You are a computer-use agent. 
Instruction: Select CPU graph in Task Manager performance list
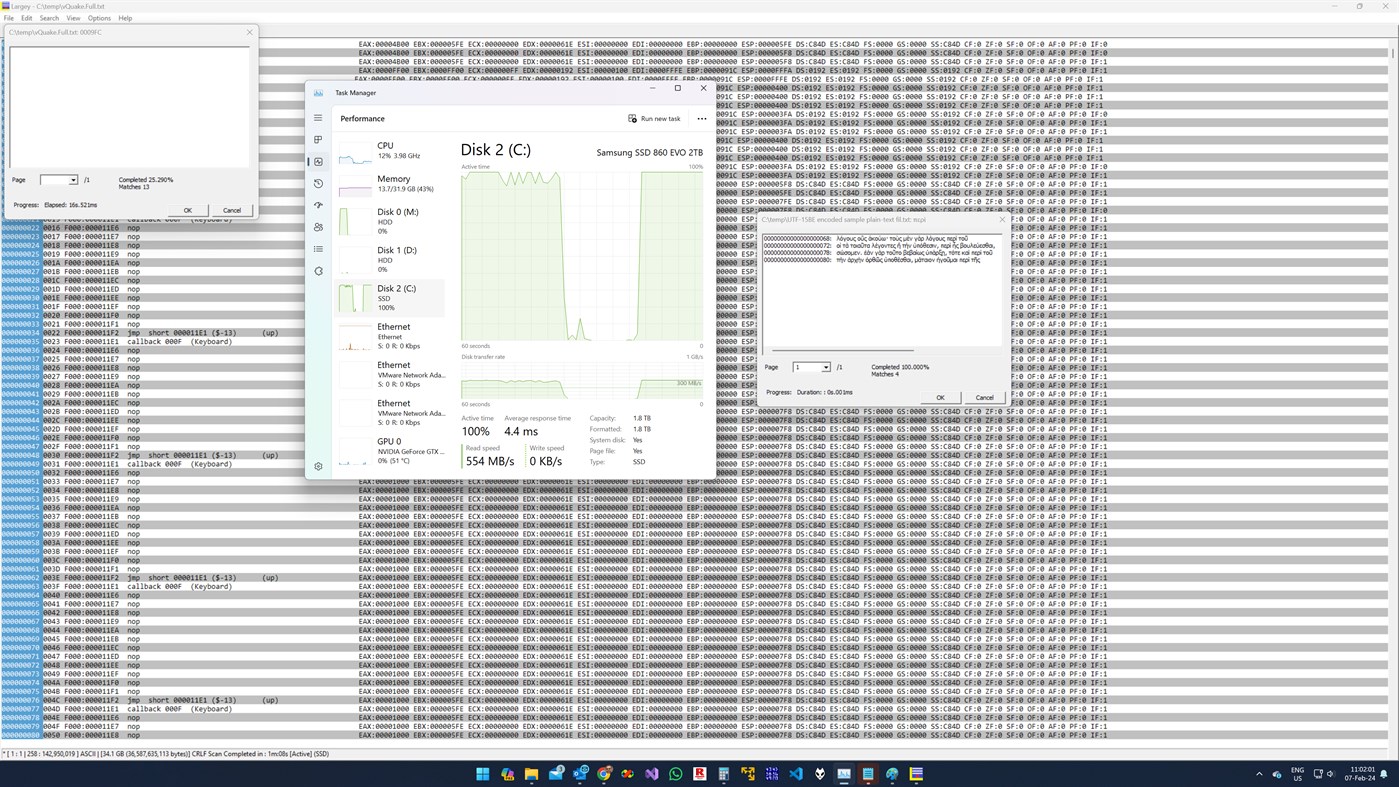[390, 151]
